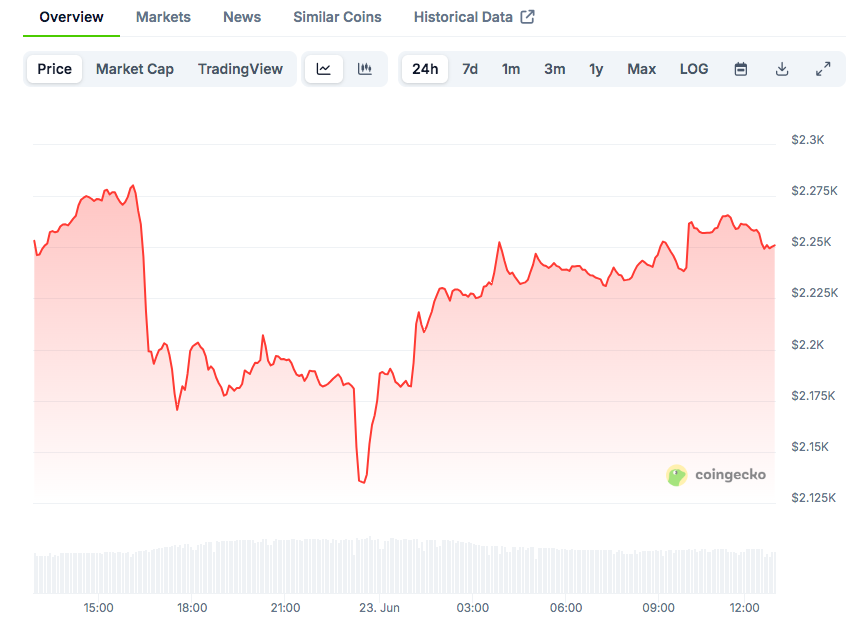This screenshot has width=853, height=621.
Task: Select the 1y time range
Action: pyautogui.click(x=596, y=69)
